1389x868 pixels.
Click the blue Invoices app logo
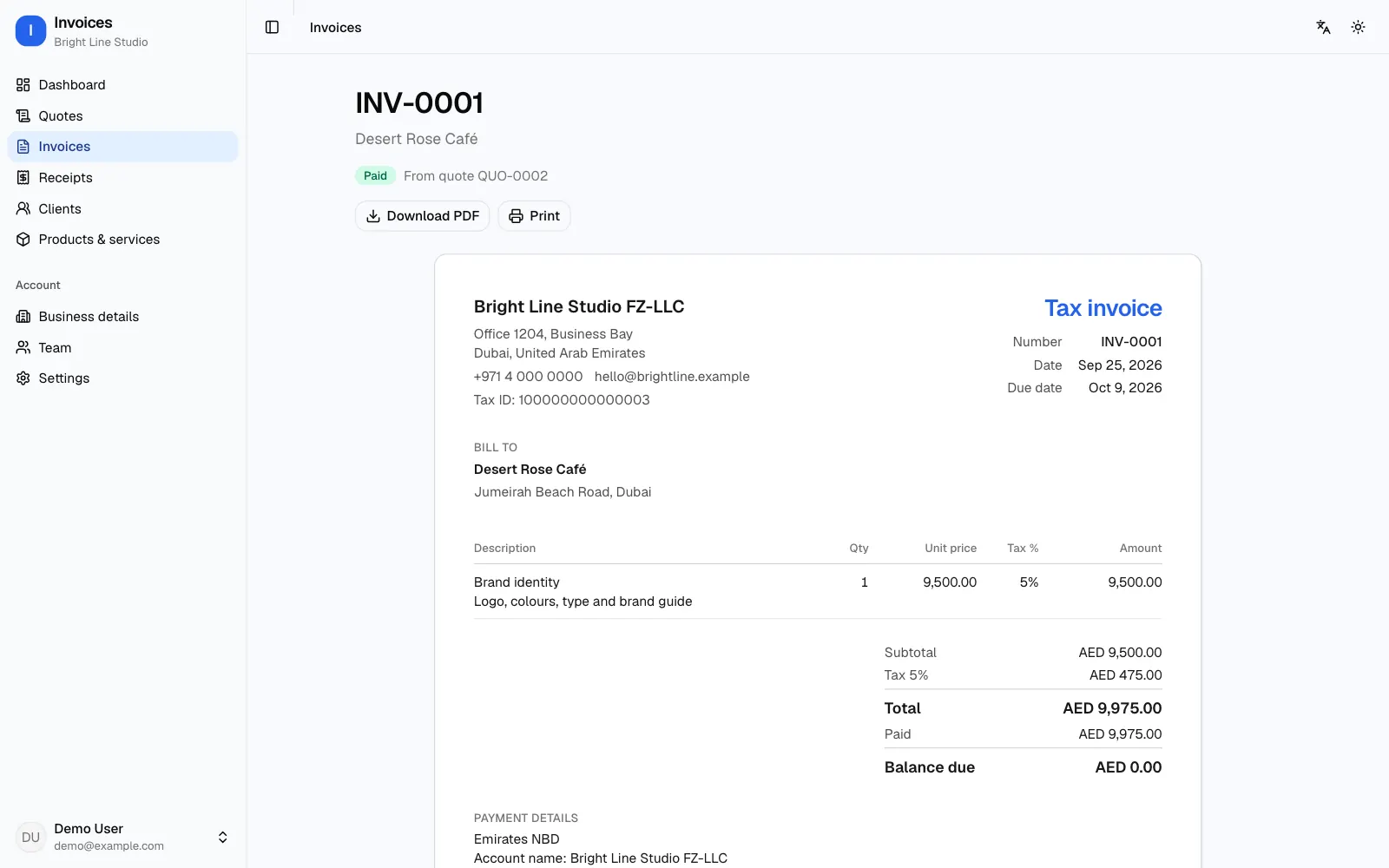coord(30,30)
